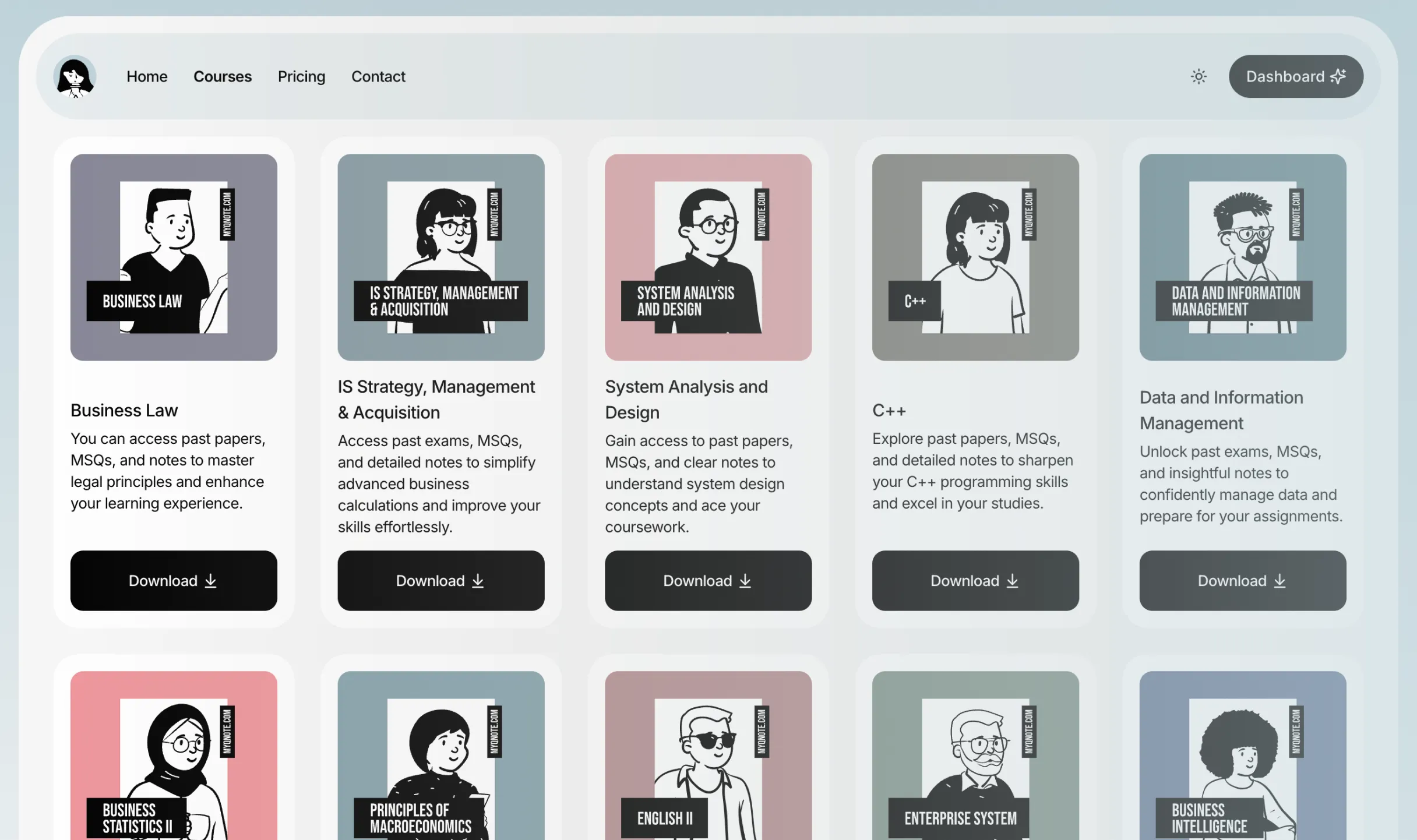The height and width of the screenshot is (840, 1417).
Task: Navigate to the Contact page
Action: pyautogui.click(x=378, y=76)
